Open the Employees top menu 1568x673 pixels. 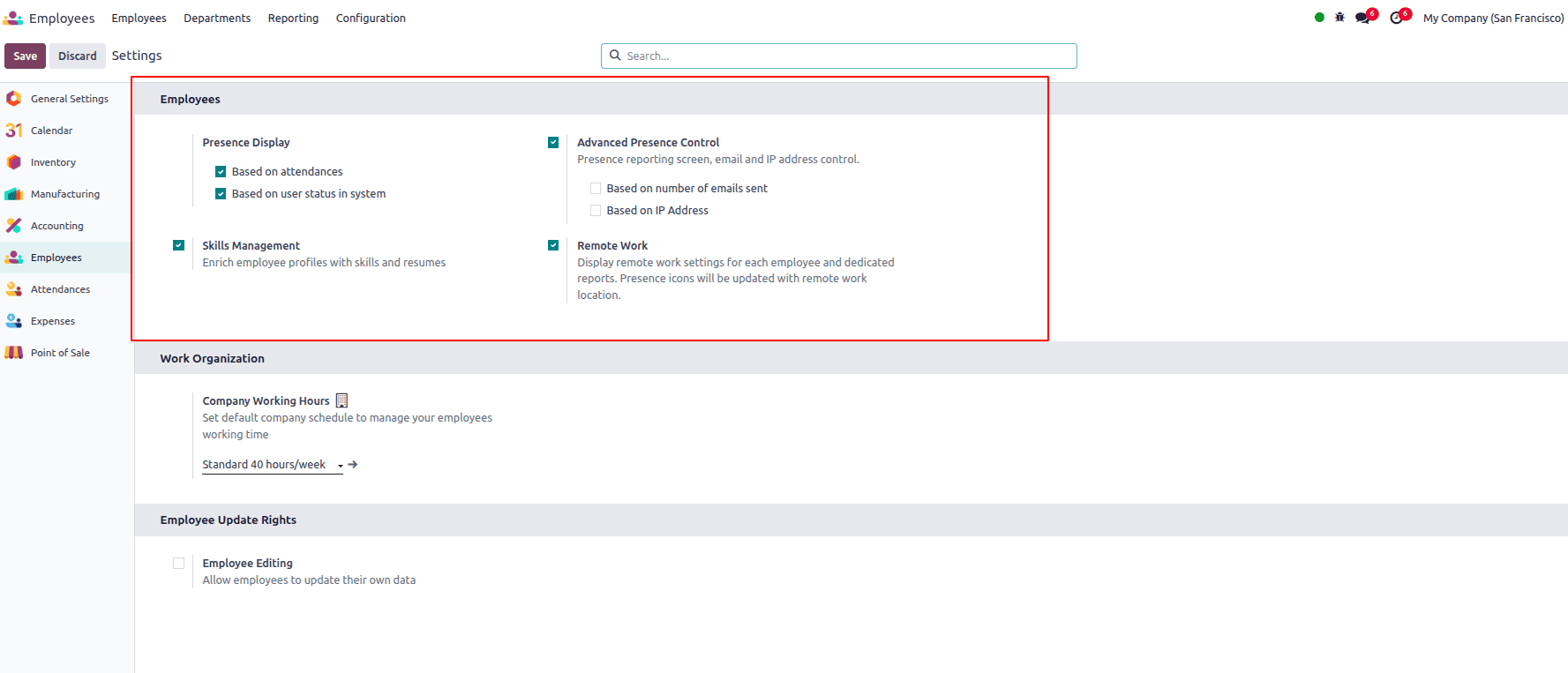coord(139,18)
